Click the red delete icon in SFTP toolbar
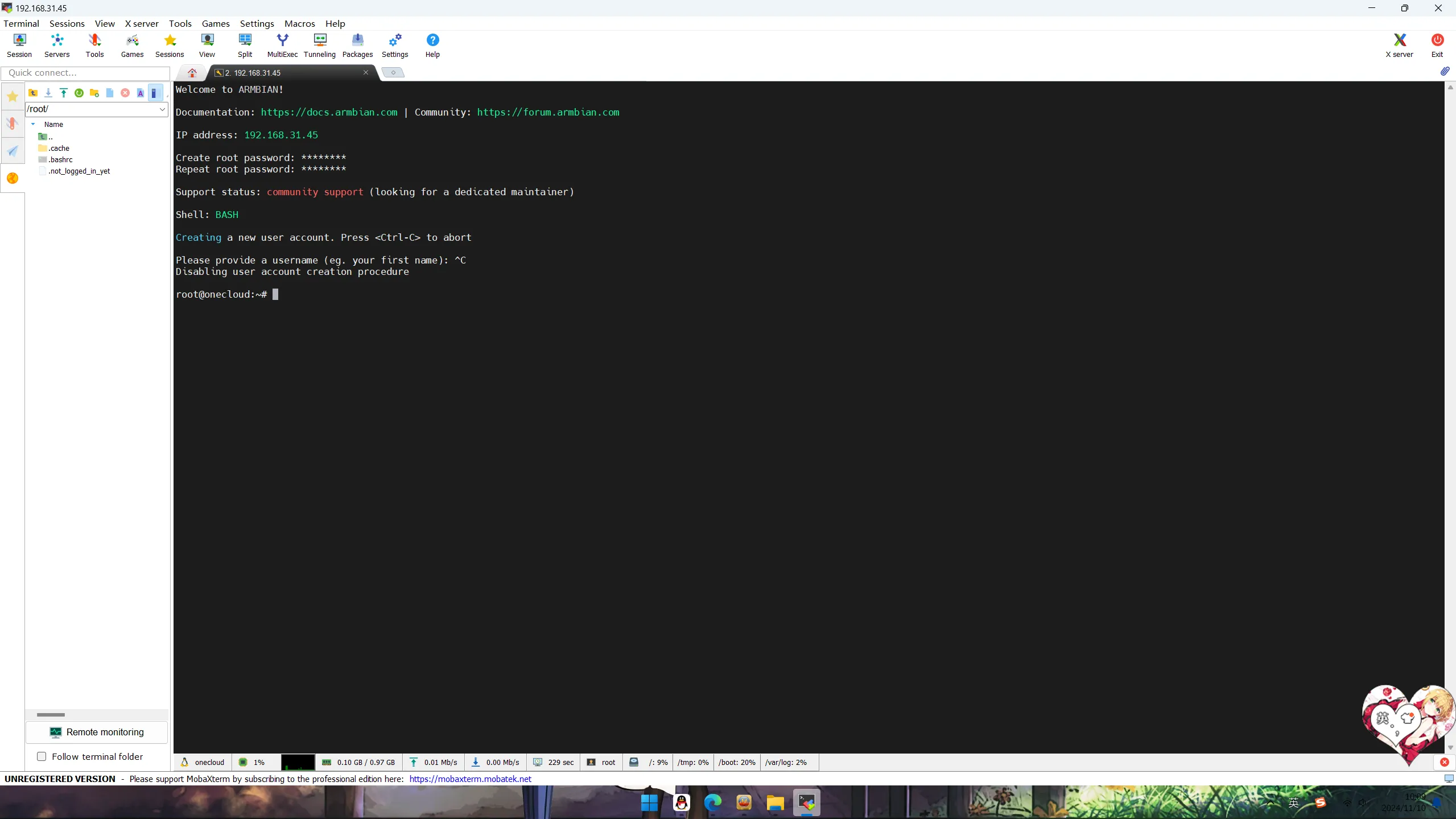Image resolution: width=1456 pixels, height=819 pixels. click(125, 93)
